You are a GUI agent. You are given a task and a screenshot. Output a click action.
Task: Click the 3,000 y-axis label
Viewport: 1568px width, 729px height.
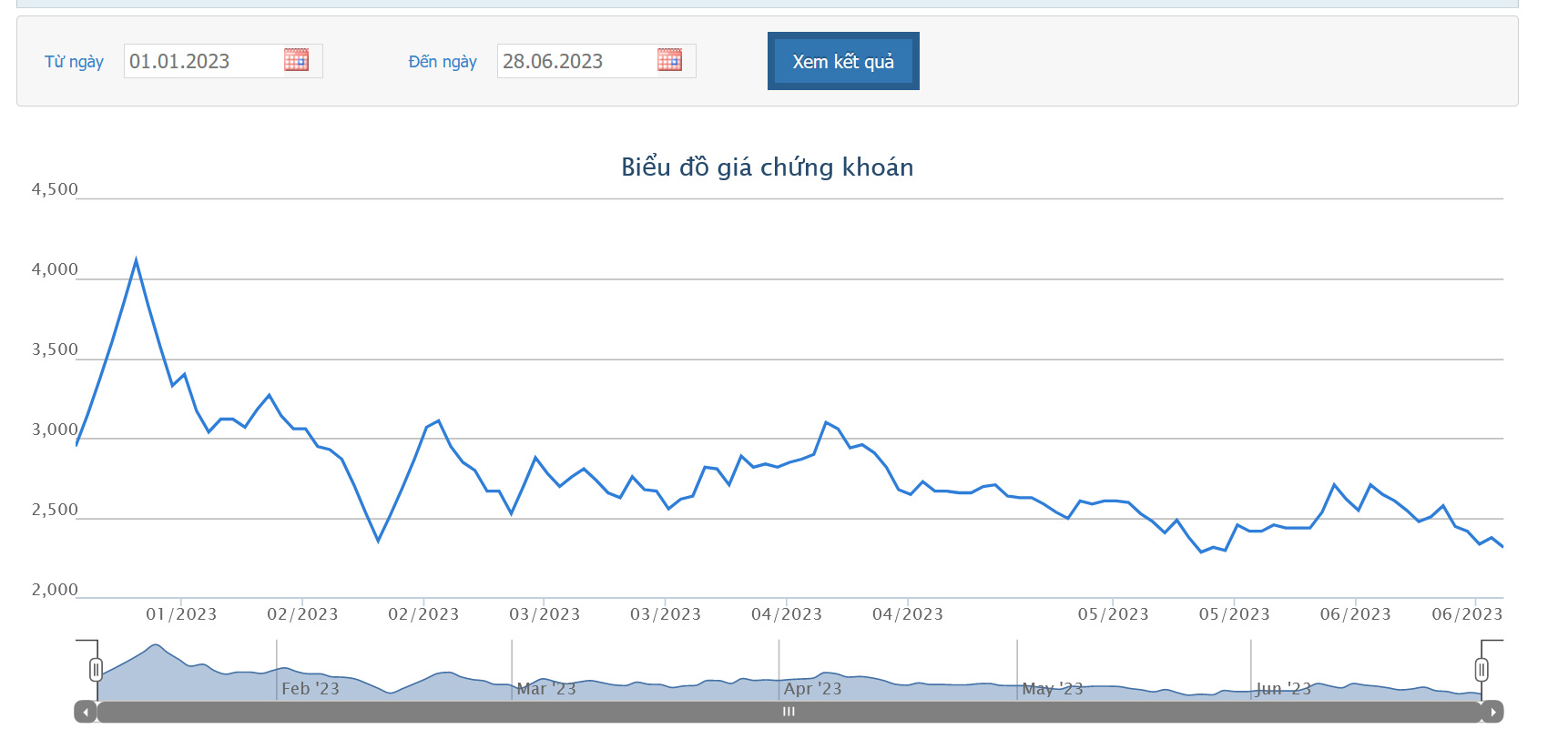click(55, 430)
